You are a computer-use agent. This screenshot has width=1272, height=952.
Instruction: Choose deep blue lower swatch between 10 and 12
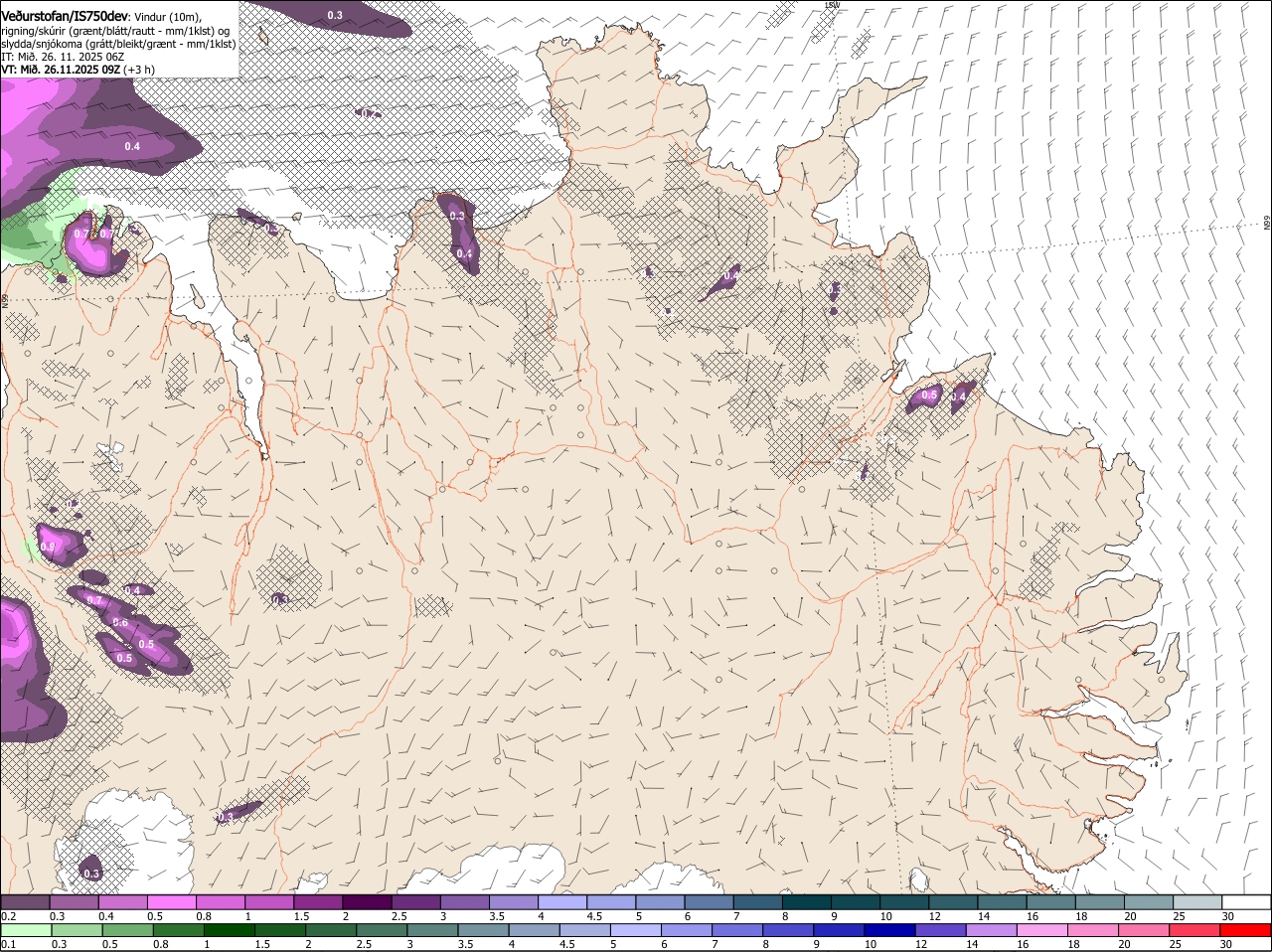(x=890, y=930)
